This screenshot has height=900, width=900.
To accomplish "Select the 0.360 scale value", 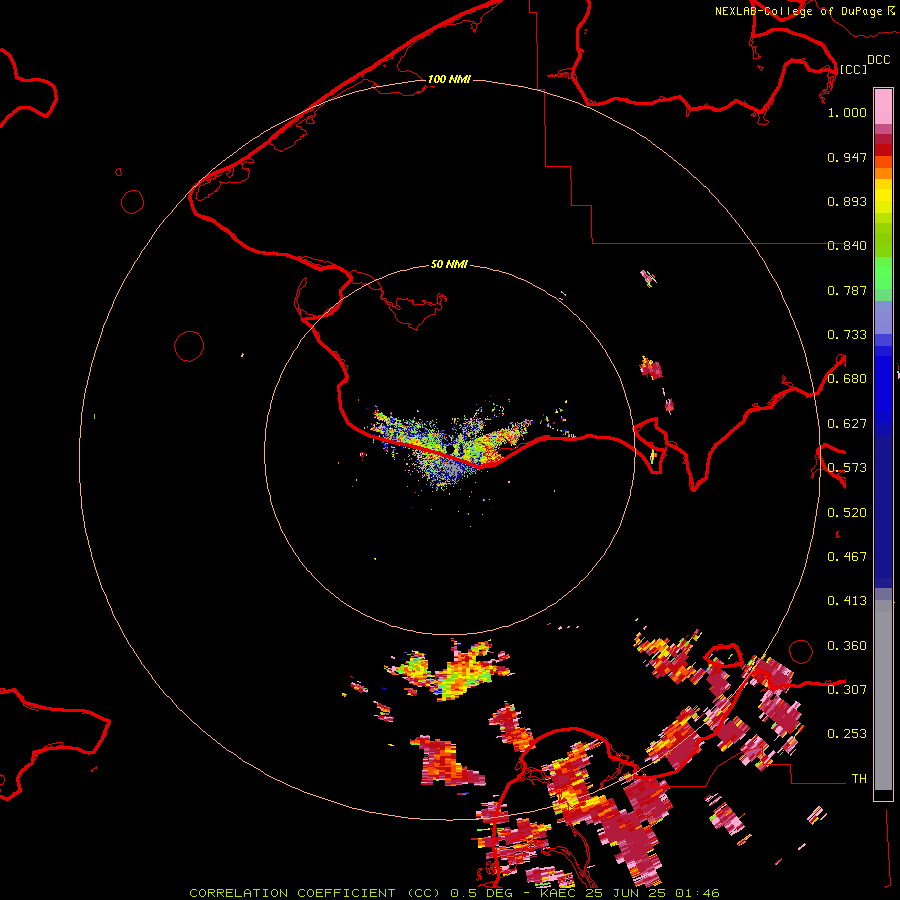I will point(847,646).
